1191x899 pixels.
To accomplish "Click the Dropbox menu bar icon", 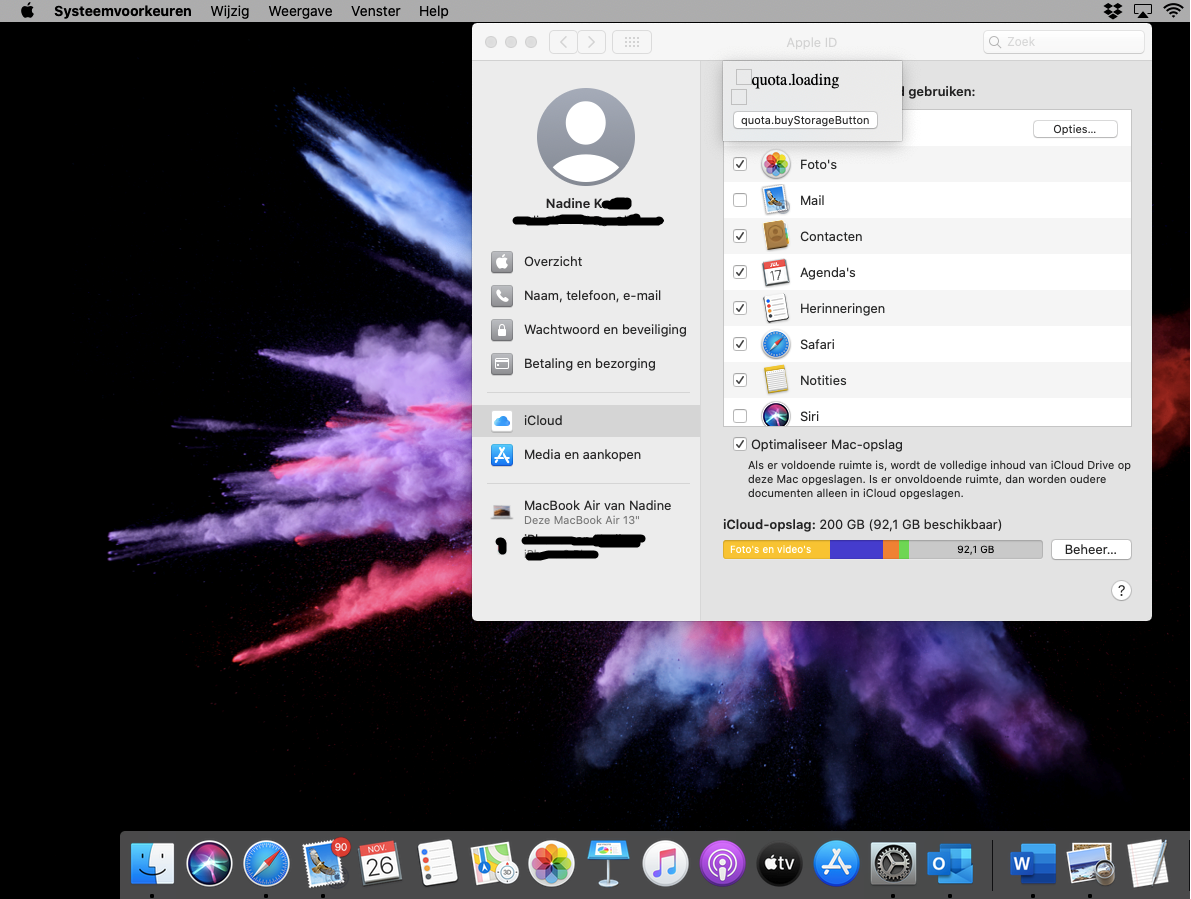I will click(x=1112, y=11).
